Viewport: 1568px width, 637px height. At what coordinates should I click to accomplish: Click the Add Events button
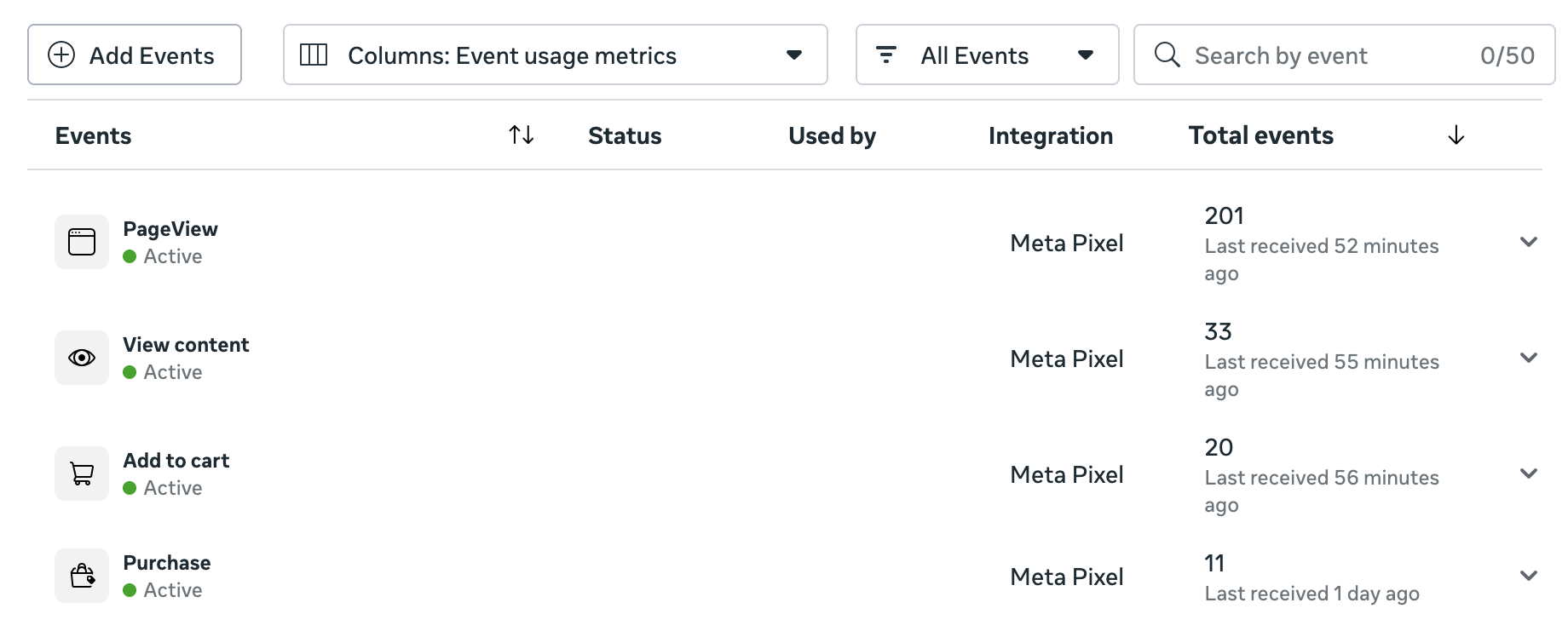135,55
